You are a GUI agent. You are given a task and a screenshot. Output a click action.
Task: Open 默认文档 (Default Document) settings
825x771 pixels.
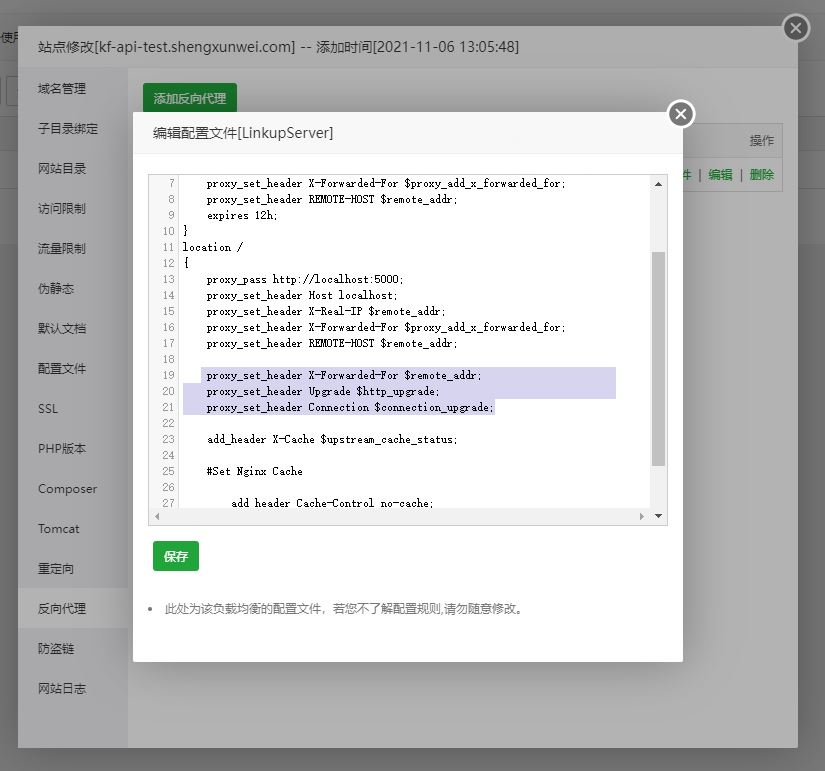[x=60, y=328]
